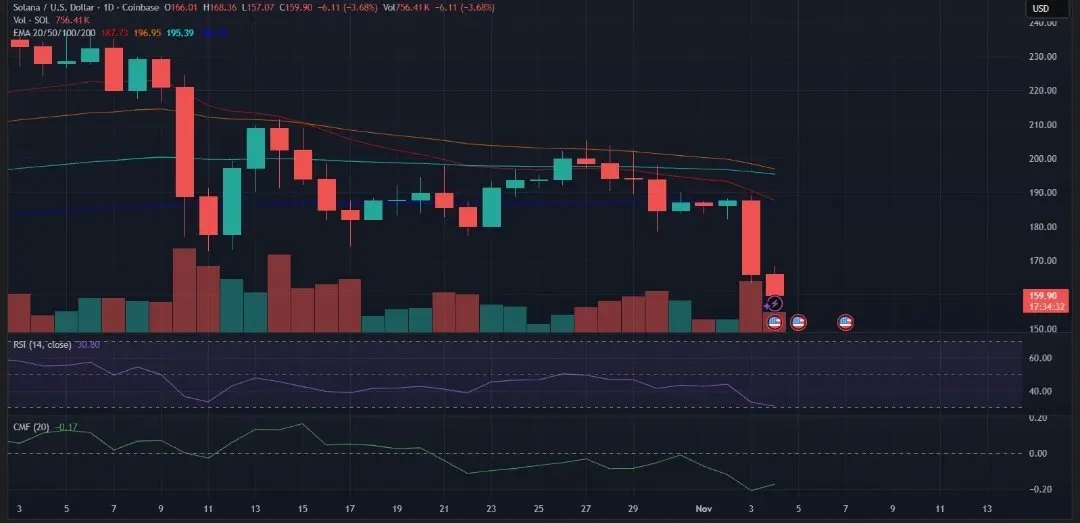Click the 210.00 price axis label
This screenshot has height=523, width=1080.
(1042, 125)
